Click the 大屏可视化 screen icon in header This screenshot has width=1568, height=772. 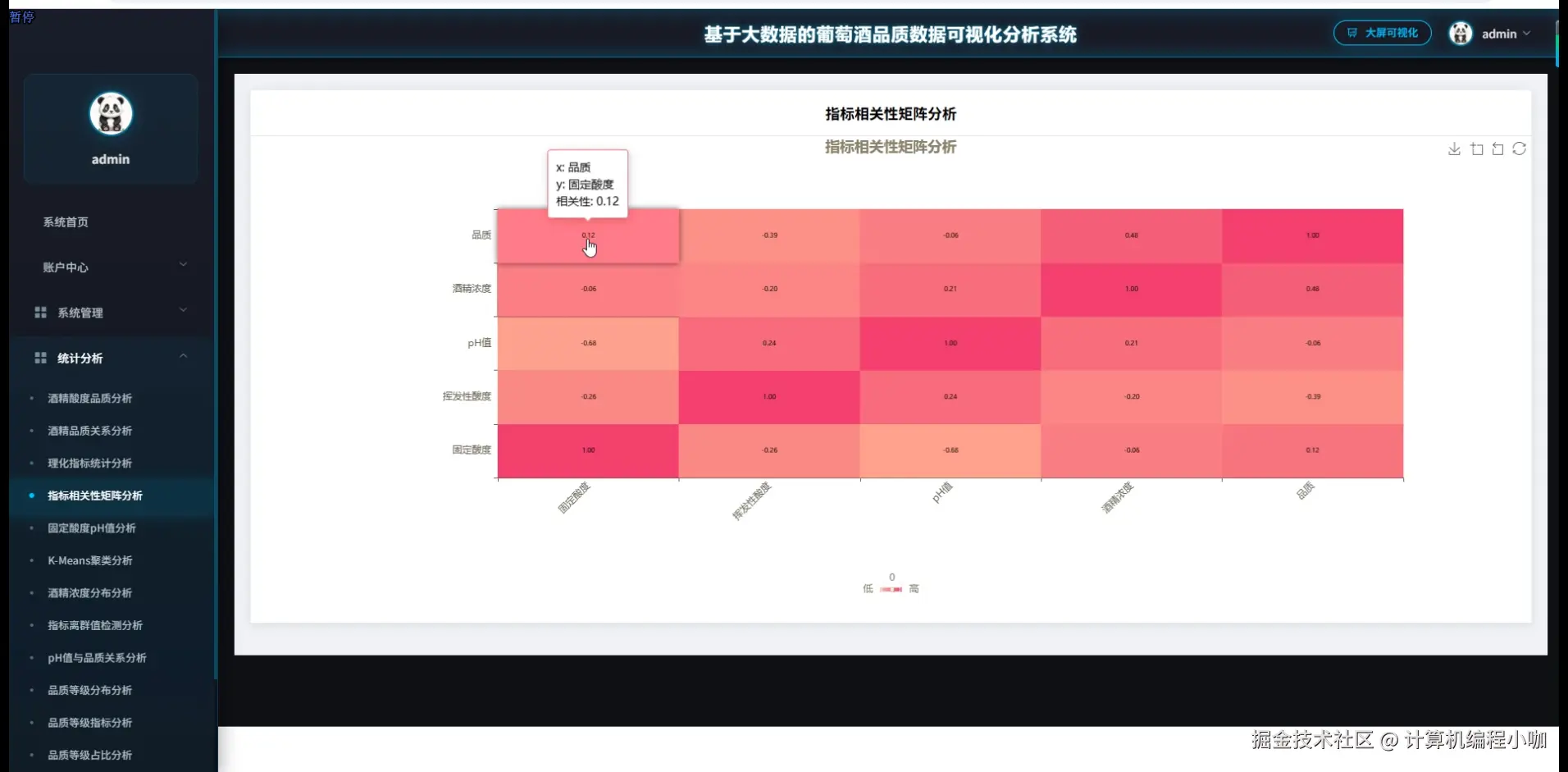1353,33
